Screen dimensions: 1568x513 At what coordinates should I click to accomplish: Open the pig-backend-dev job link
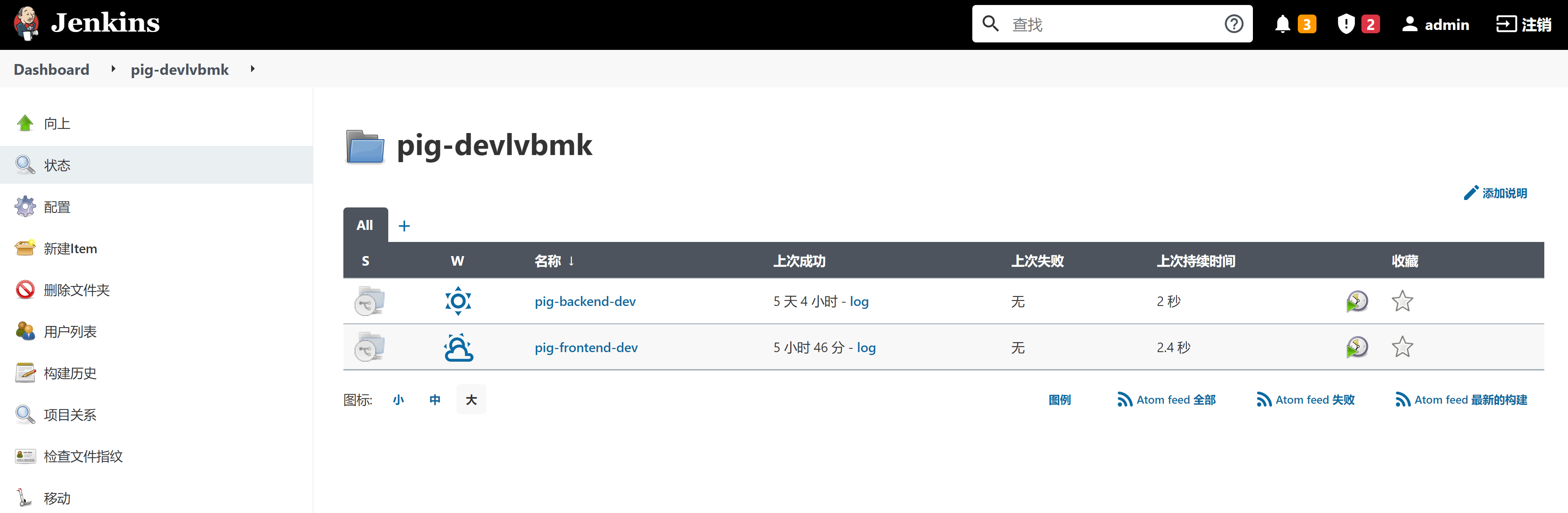[585, 301]
